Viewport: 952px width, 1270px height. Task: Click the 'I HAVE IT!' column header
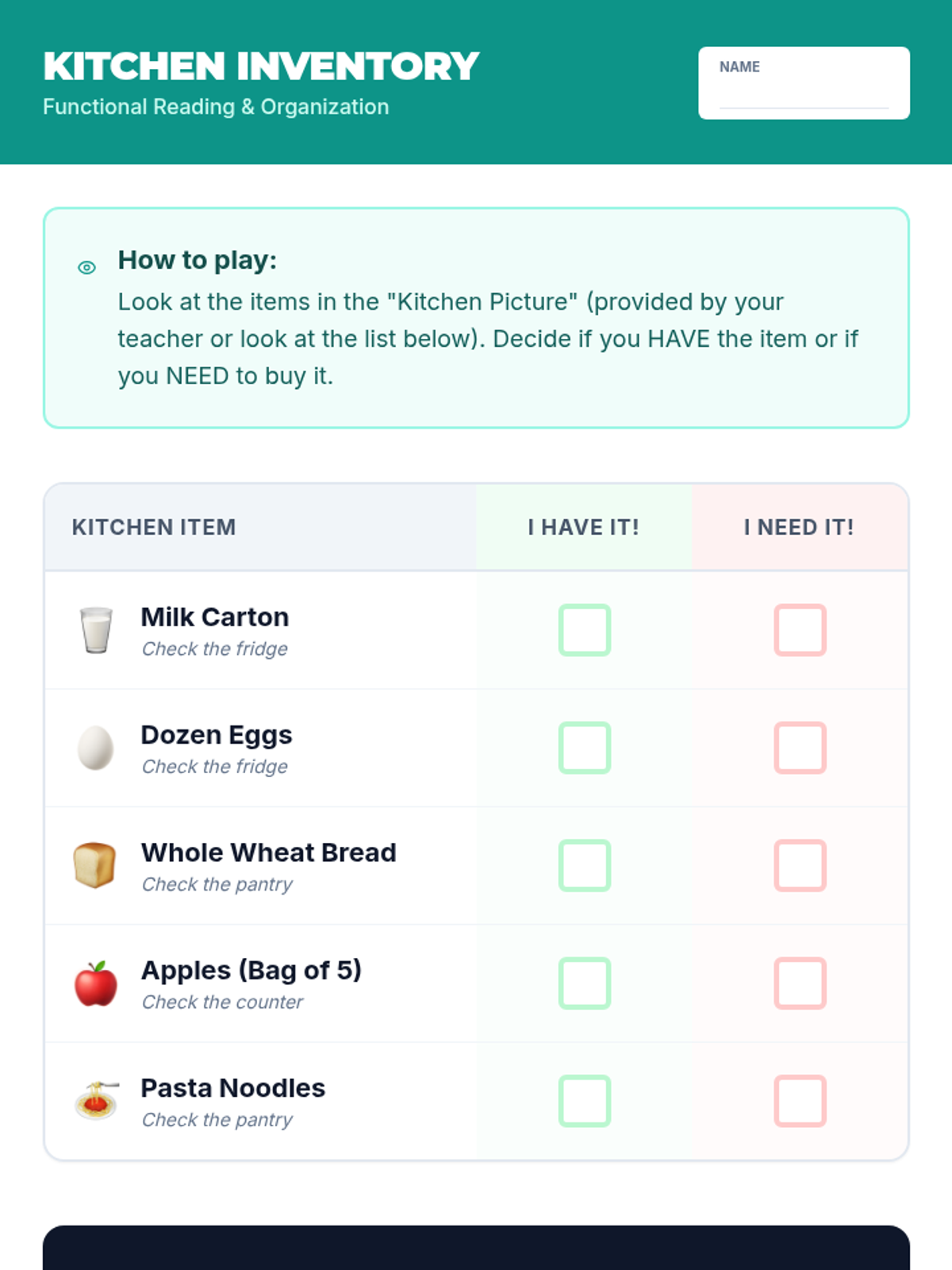click(584, 527)
